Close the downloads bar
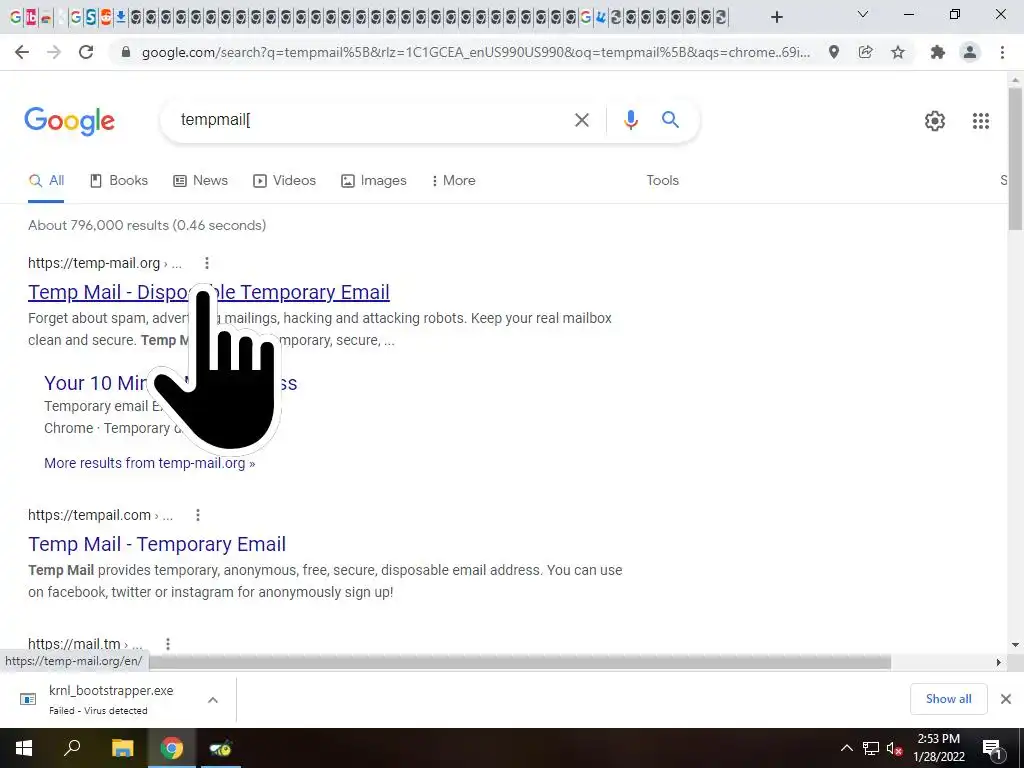This screenshot has height=768, width=1024. (1006, 699)
